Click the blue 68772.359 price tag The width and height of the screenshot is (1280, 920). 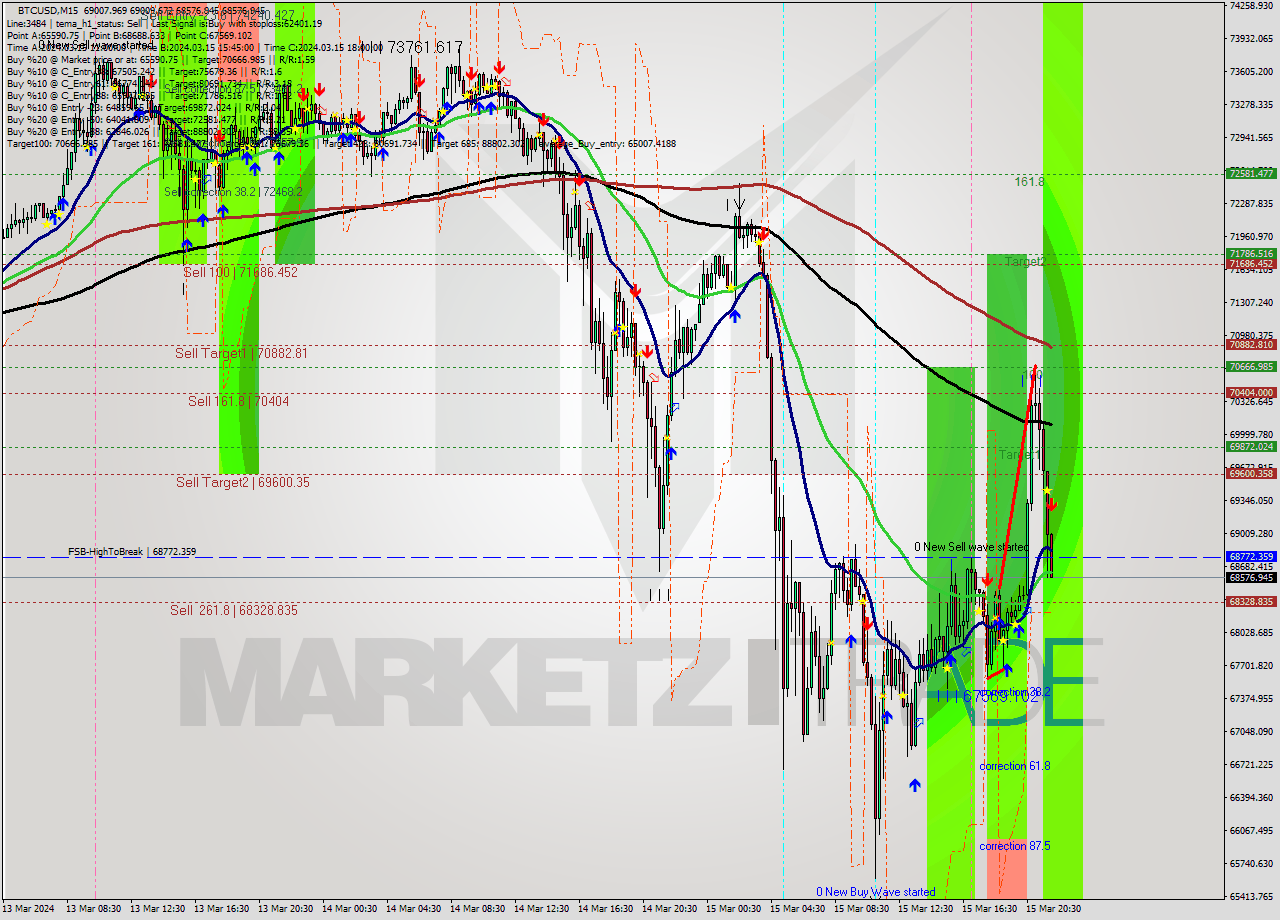coord(1251,556)
